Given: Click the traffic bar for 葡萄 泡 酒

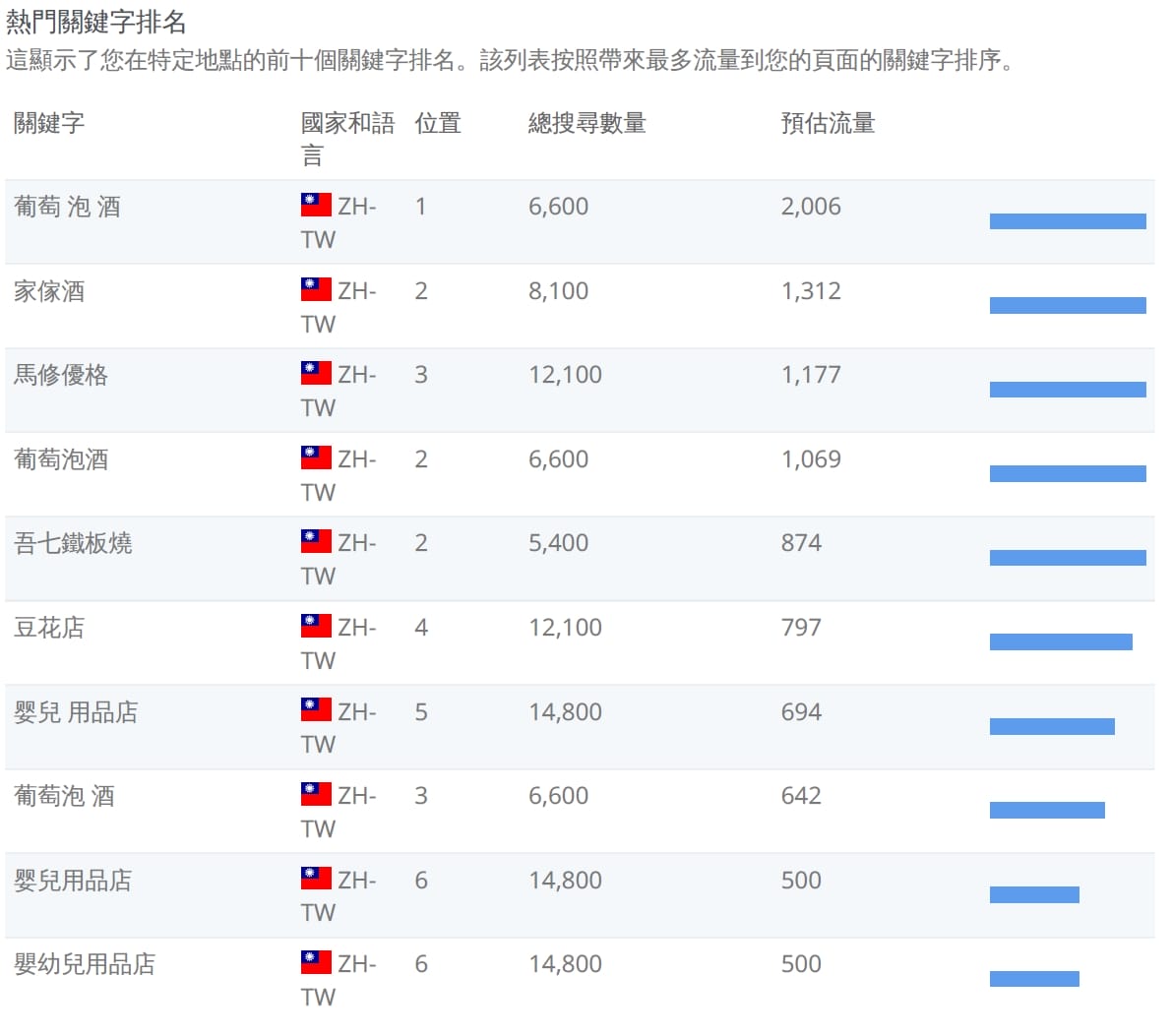Looking at the screenshot, I should click(1068, 221).
